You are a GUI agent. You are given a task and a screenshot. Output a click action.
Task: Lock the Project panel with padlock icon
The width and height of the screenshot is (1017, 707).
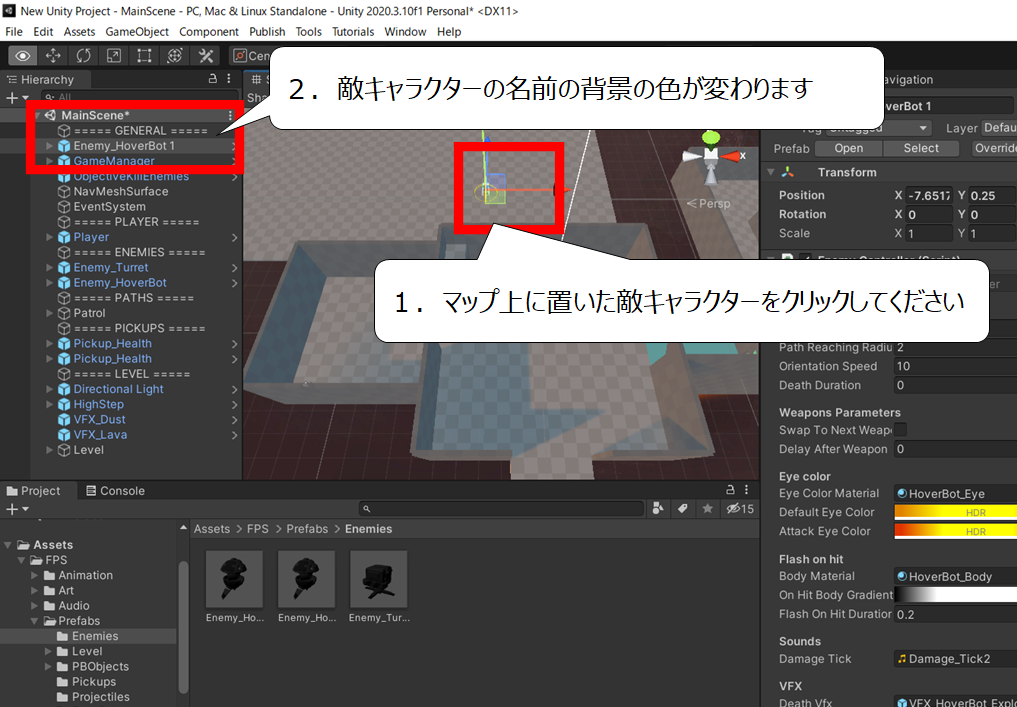coord(730,490)
